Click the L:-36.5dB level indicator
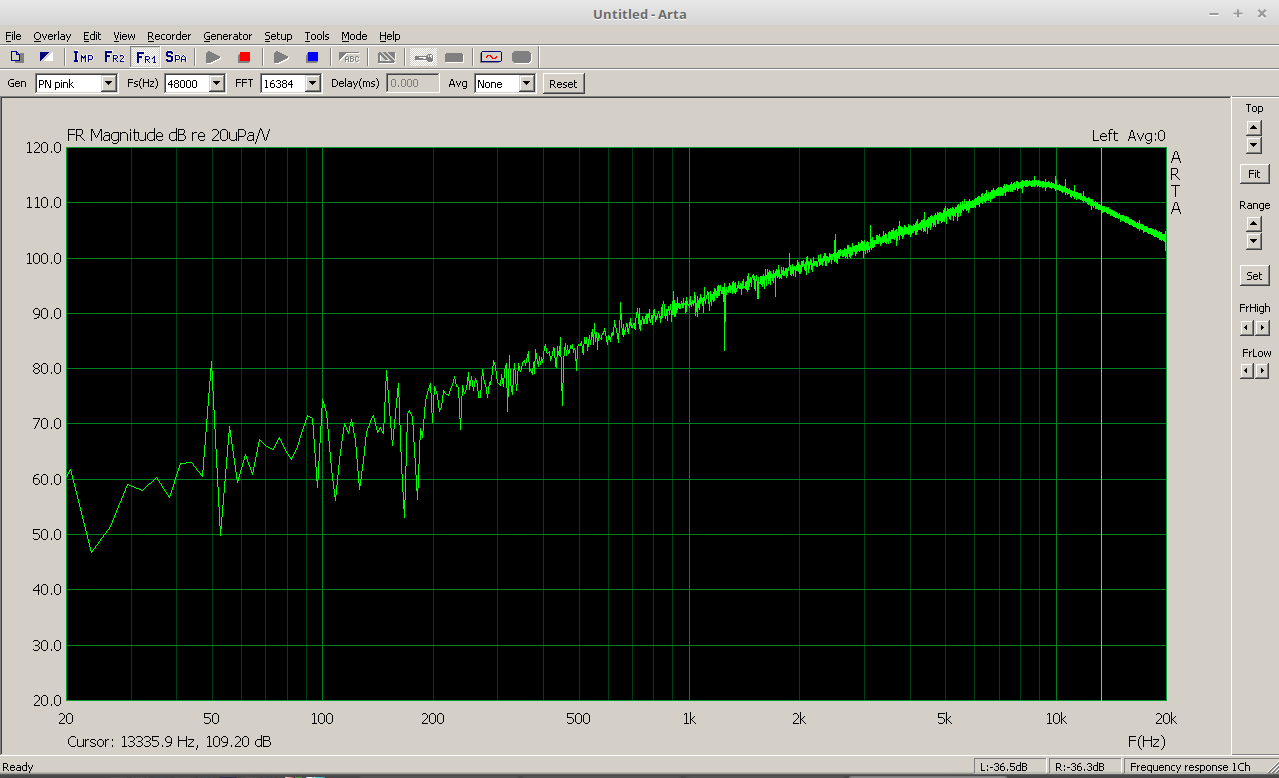1279x778 pixels. coord(1010,767)
